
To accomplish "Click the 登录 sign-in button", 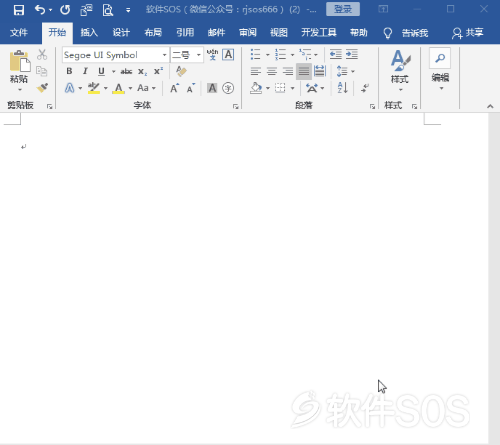I will pos(343,9).
